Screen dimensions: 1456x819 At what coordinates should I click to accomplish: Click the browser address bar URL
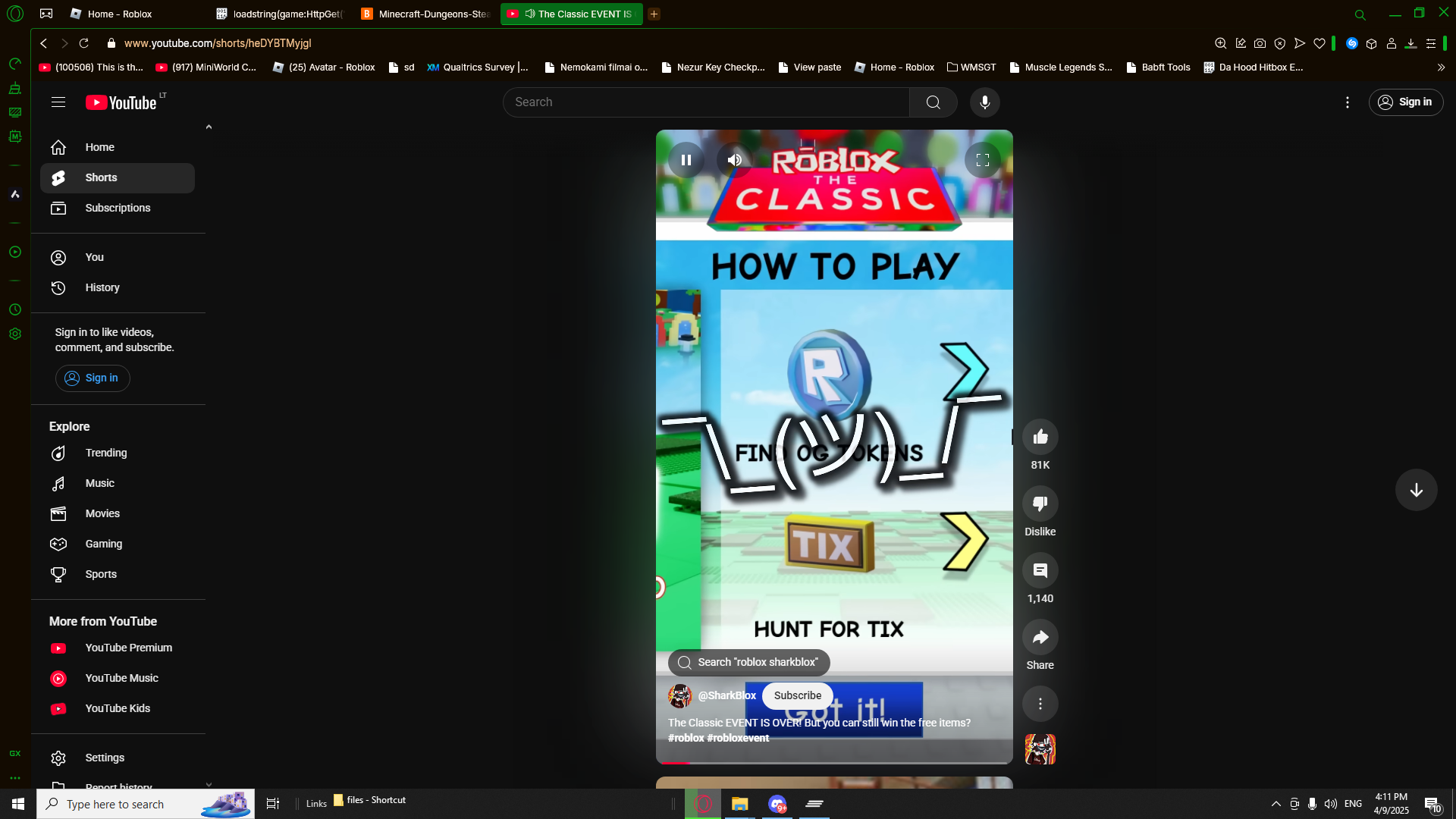tap(218, 43)
